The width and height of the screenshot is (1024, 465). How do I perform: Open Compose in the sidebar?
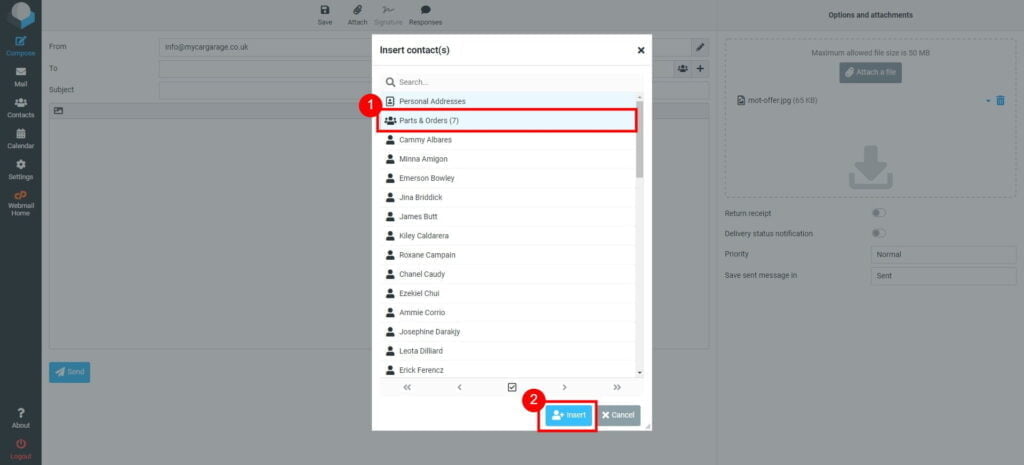pyautogui.click(x=20, y=46)
